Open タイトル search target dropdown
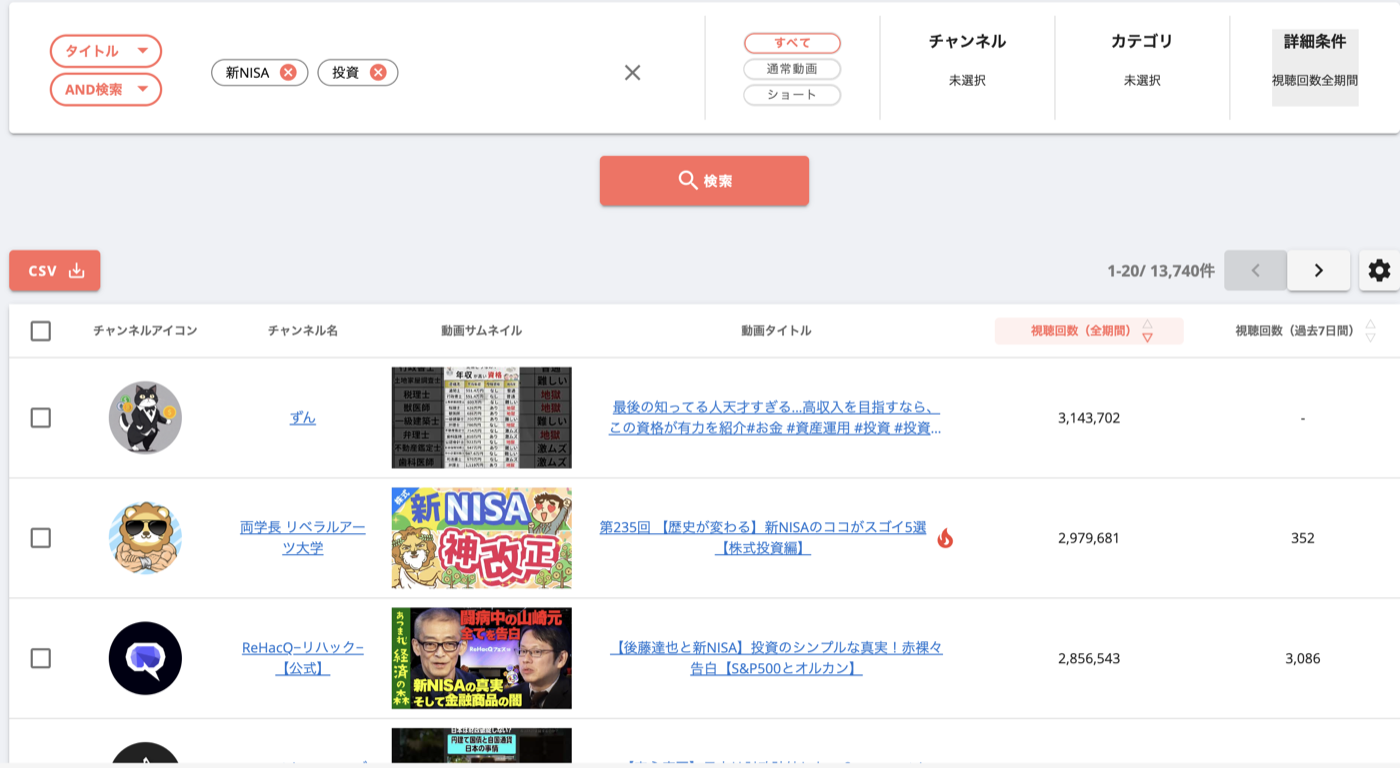1400x768 pixels. point(106,51)
